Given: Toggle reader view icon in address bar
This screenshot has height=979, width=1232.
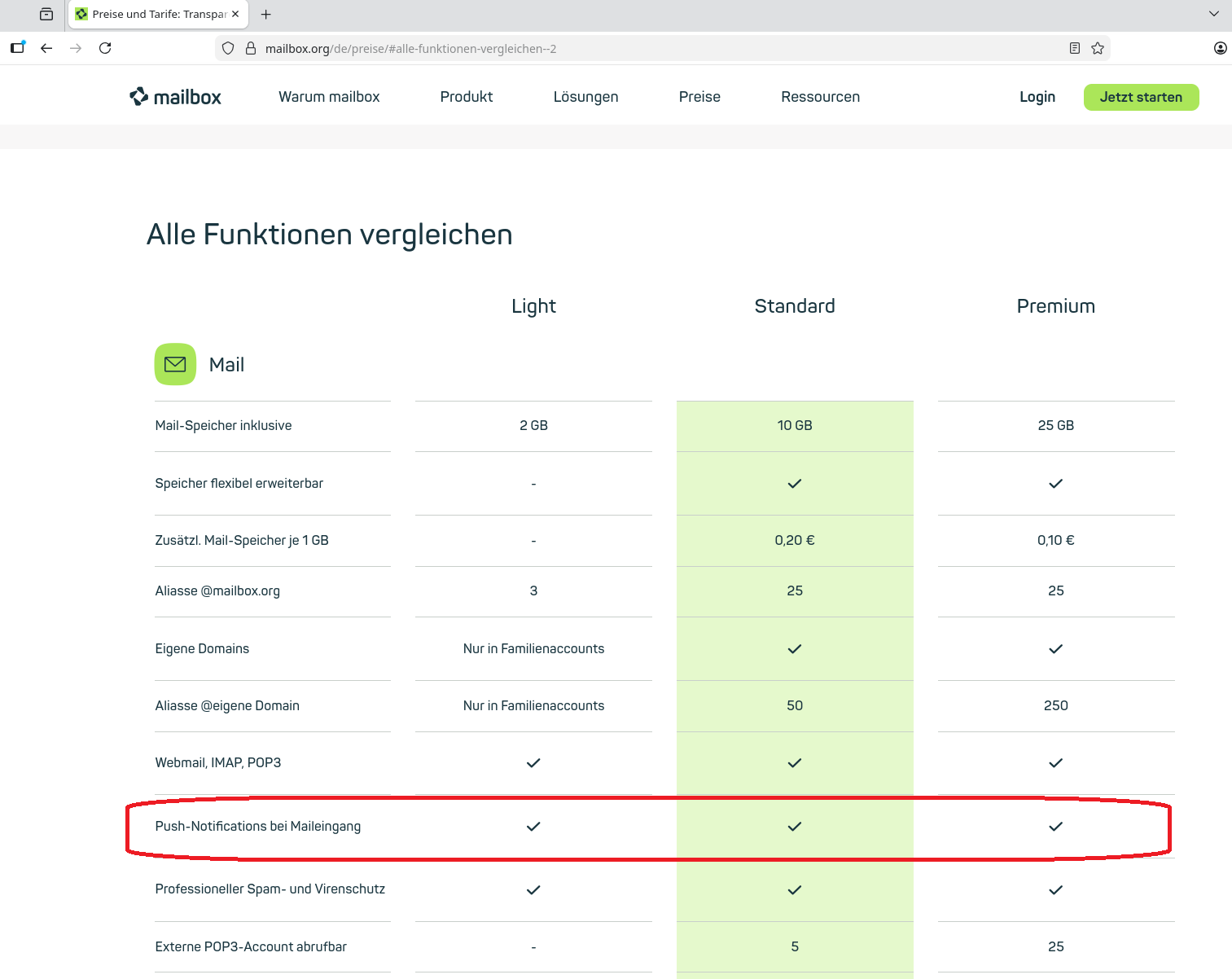Looking at the screenshot, I should (1075, 48).
